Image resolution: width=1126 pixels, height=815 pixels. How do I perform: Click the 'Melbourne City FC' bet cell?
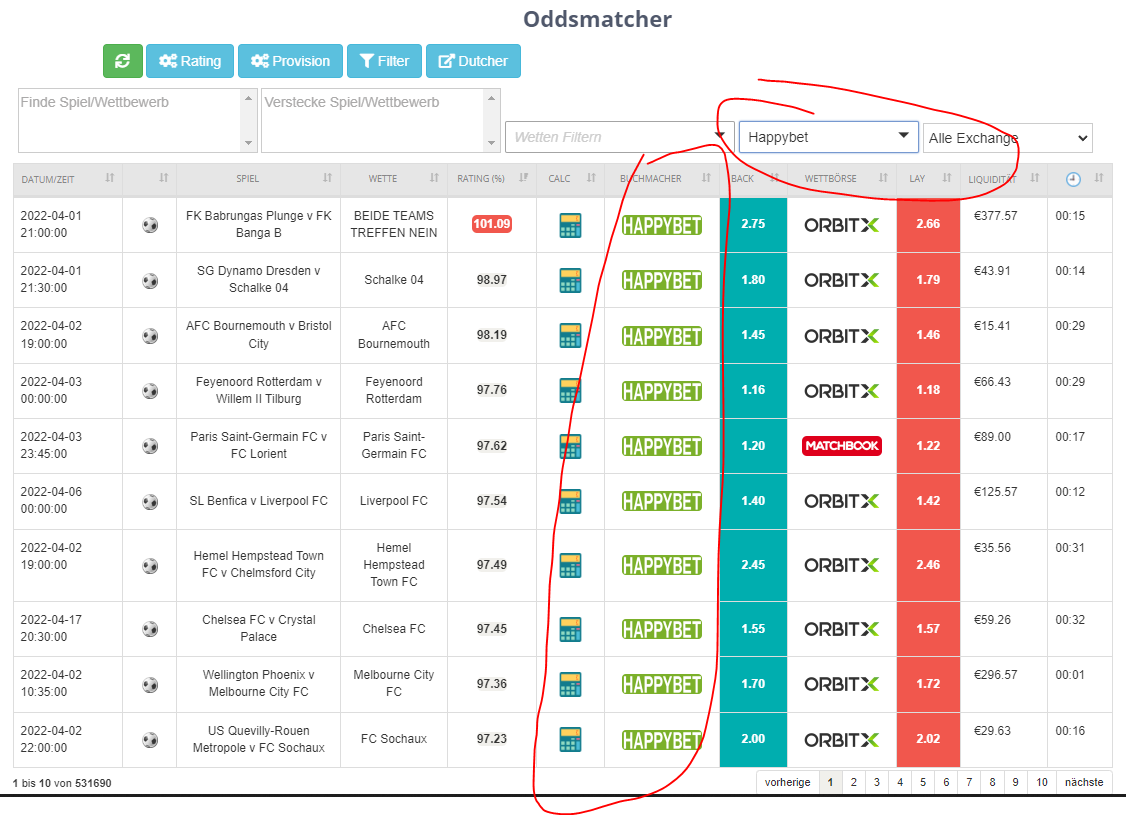pyautogui.click(x=394, y=684)
